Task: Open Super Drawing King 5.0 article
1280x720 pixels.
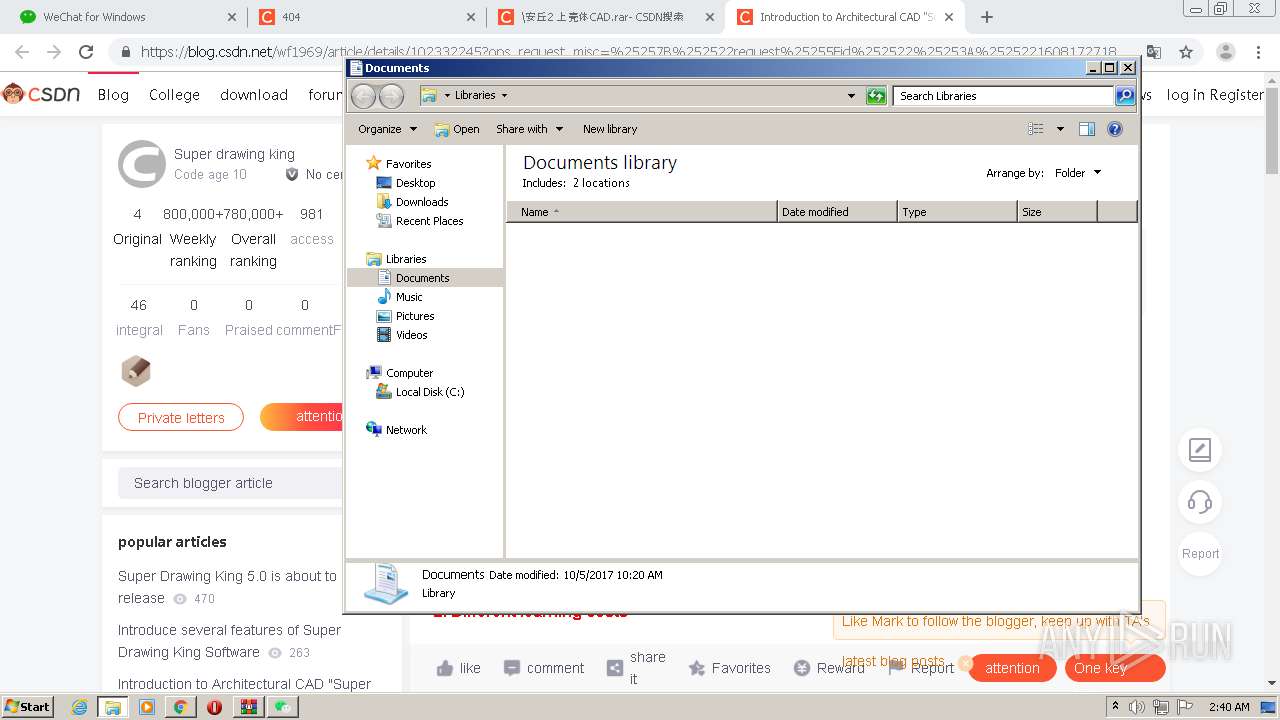Action: coord(227,587)
